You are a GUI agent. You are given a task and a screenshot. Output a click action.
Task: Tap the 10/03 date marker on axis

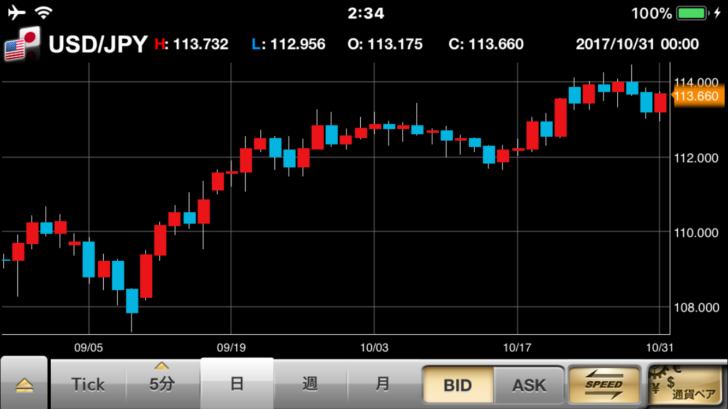373,347
